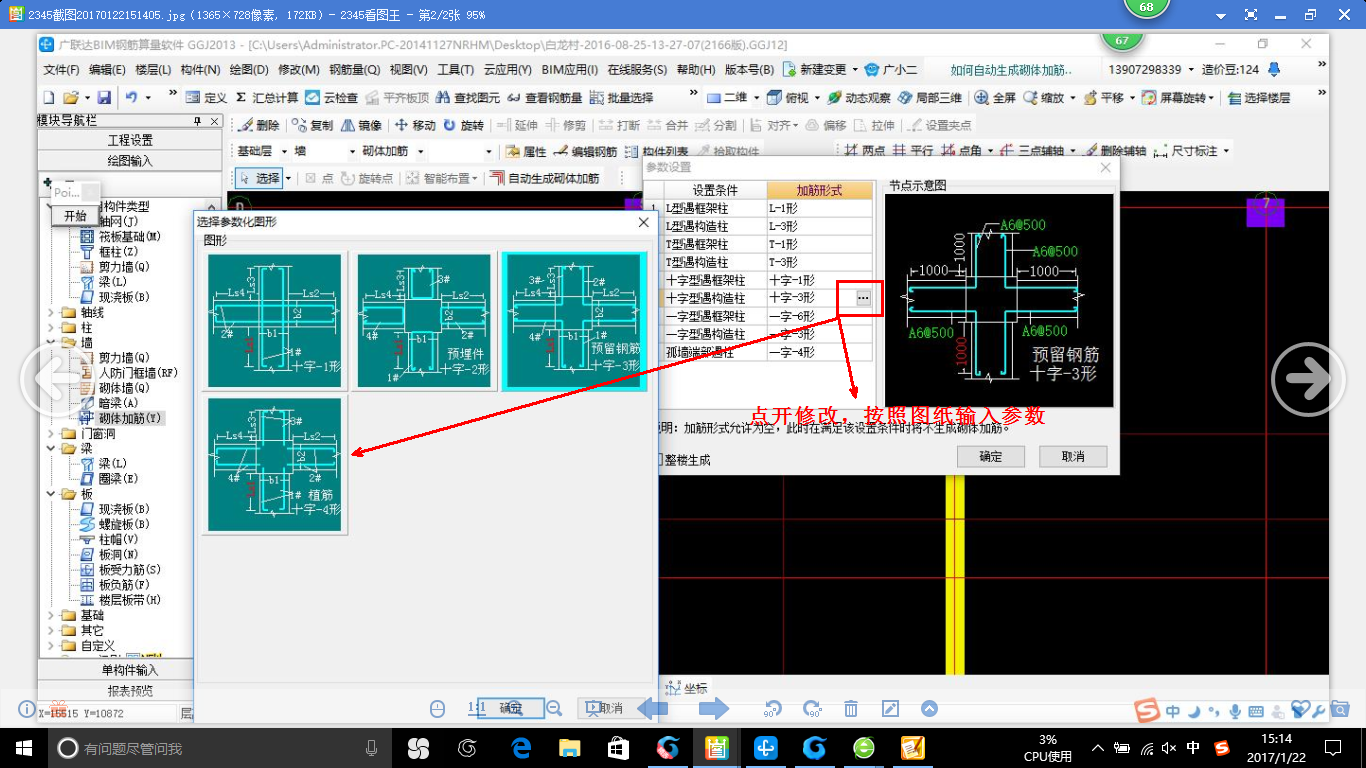Click the ellipsis button for 十字-3形

(x=862, y=298)
